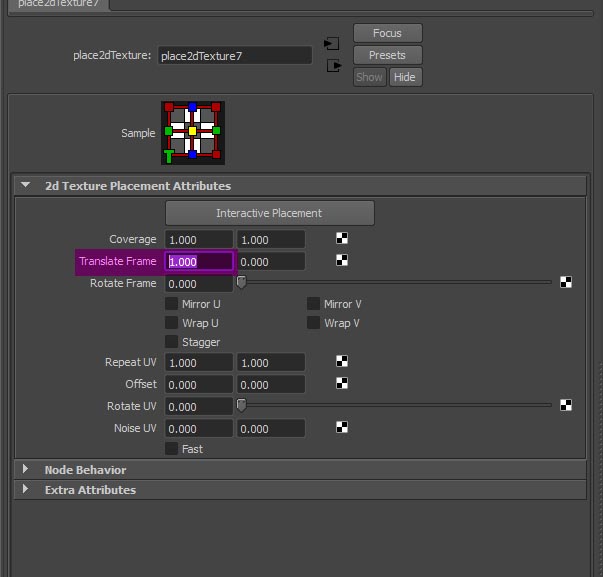Open Rotate UV map checker icon

click(x=566, y=405)
